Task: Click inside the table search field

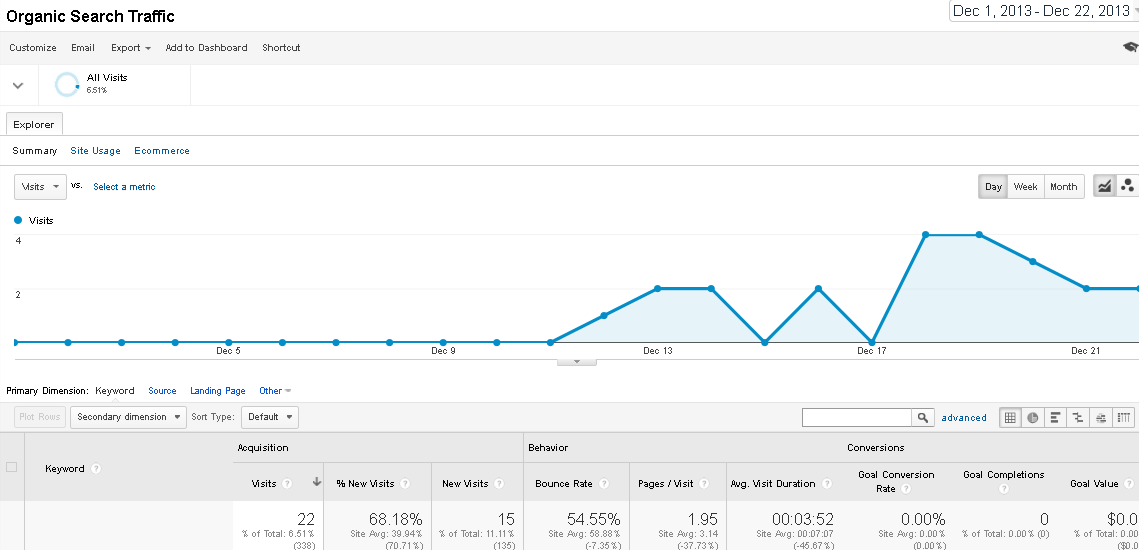Action: pos(857,418)
